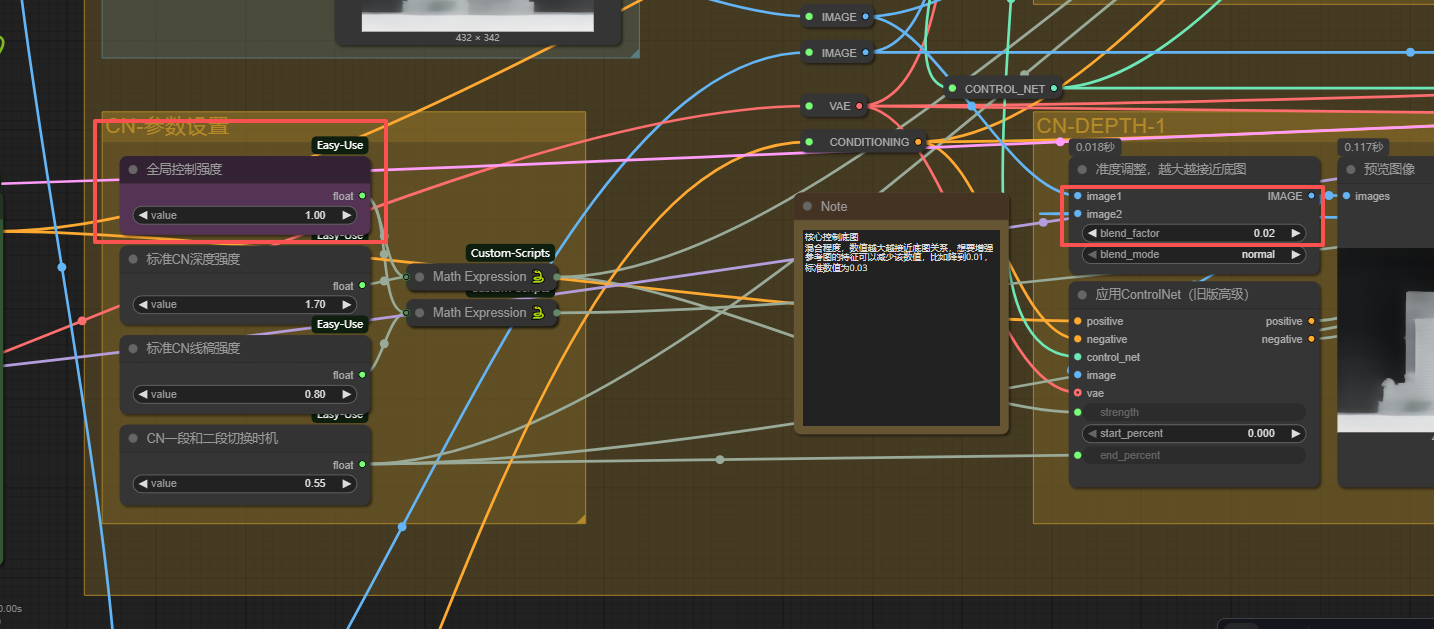This screenshot has height=629, width=1434.
Task: Click the CONTROL_NET reroute input dot
Action: [952, 88]
